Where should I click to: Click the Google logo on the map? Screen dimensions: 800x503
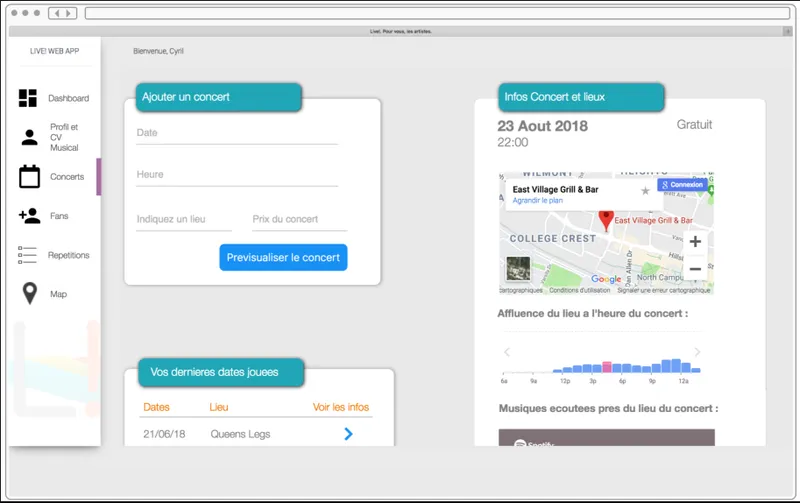coord(606,279)
